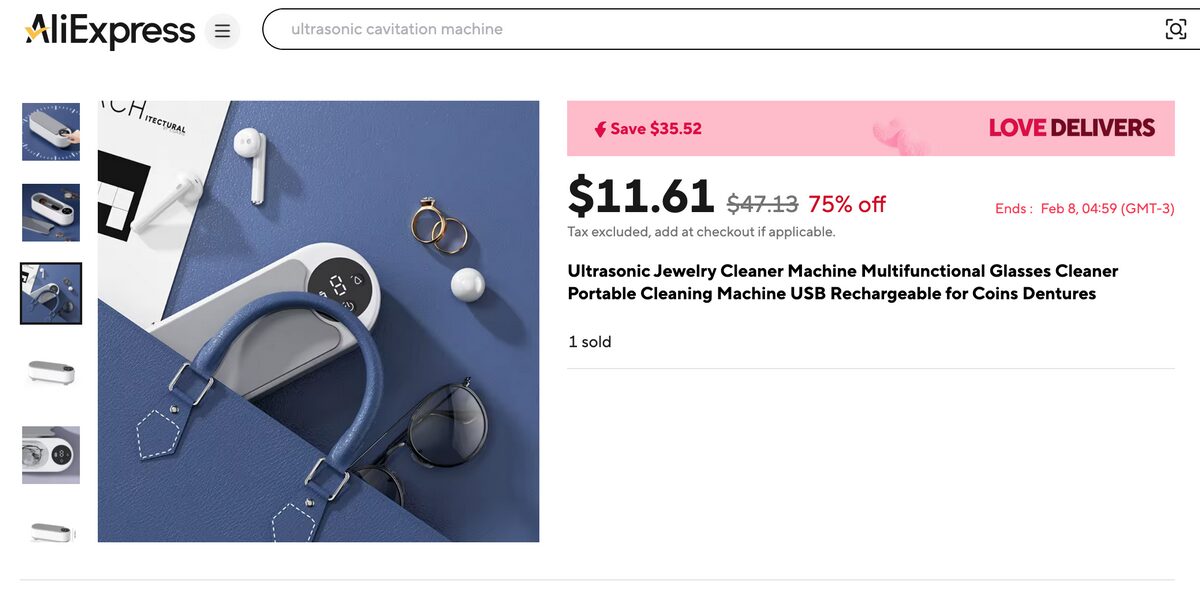Image resolution: width=1200 pixels, height=602 pixels.
Task: Click the 1 sold count
Action: (590, 342)
